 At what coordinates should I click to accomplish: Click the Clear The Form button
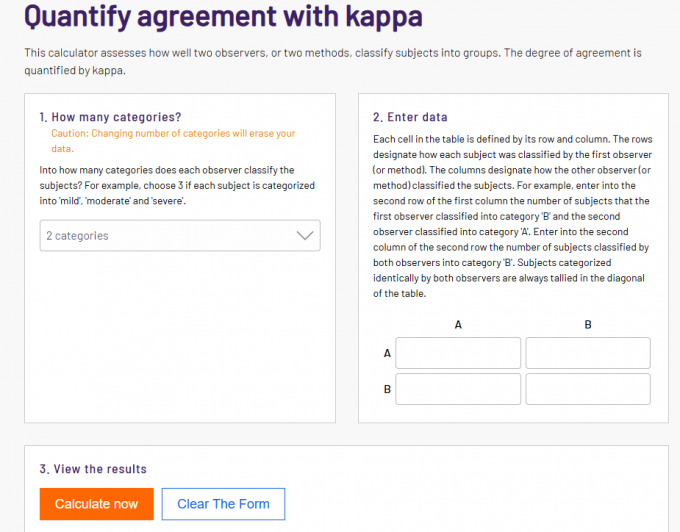pyautogui.click(x=223, y=504)
